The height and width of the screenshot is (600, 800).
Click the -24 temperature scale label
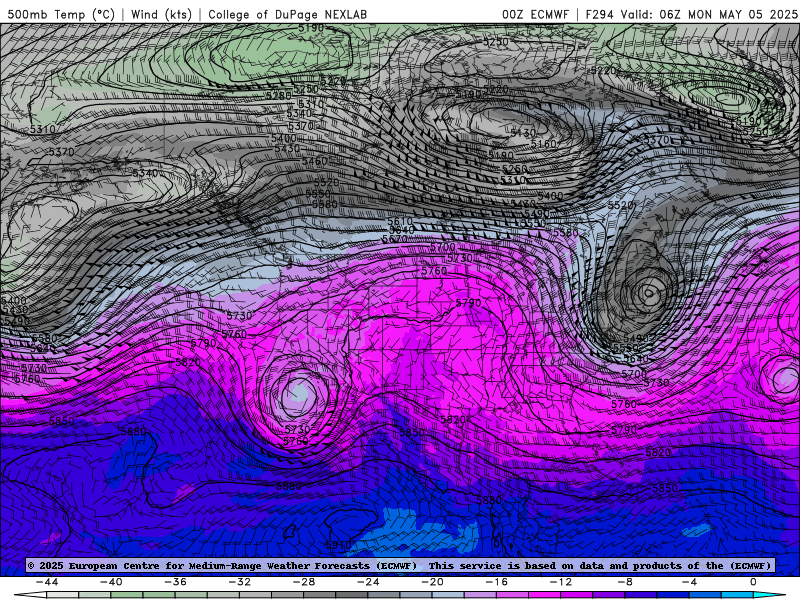(368, 582)
